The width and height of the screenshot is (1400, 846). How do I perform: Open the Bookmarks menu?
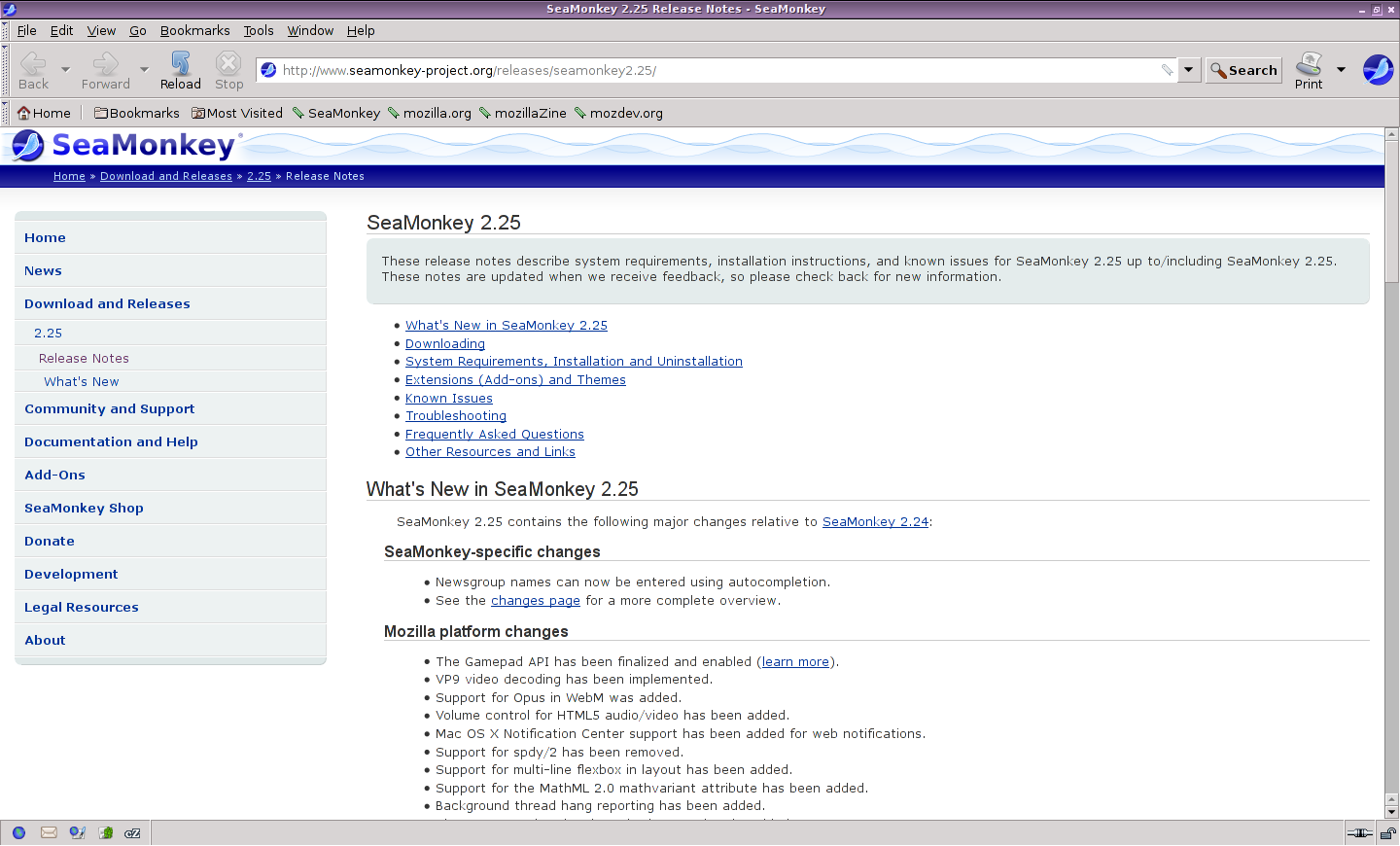click(x=194, y=30)
